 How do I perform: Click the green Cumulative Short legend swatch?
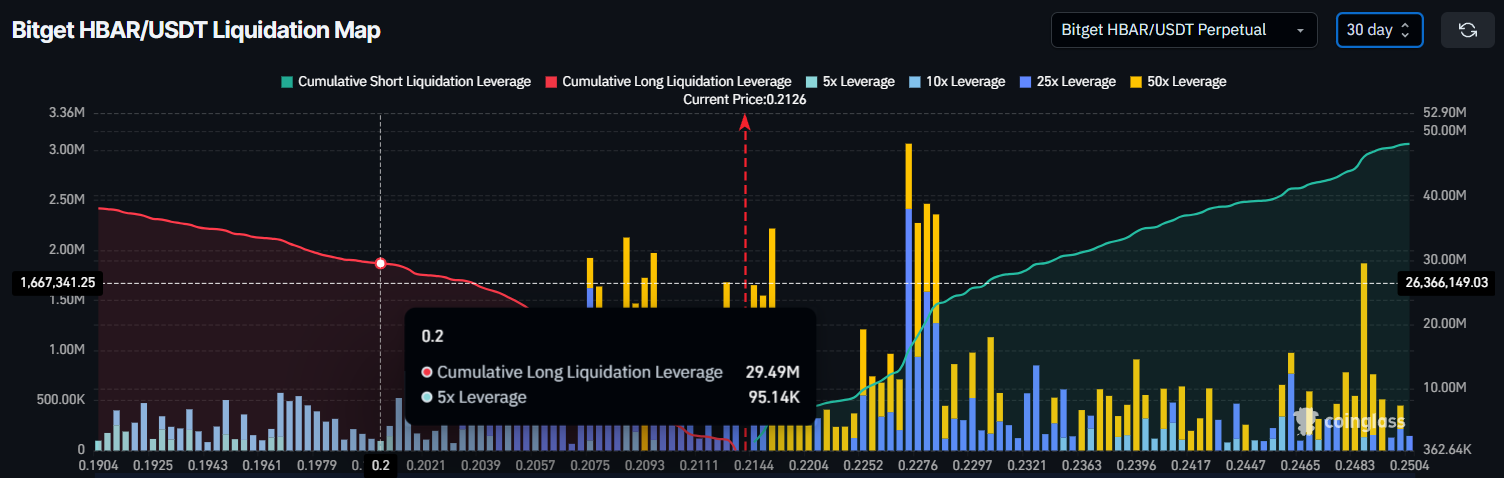(x=286, y=82)
